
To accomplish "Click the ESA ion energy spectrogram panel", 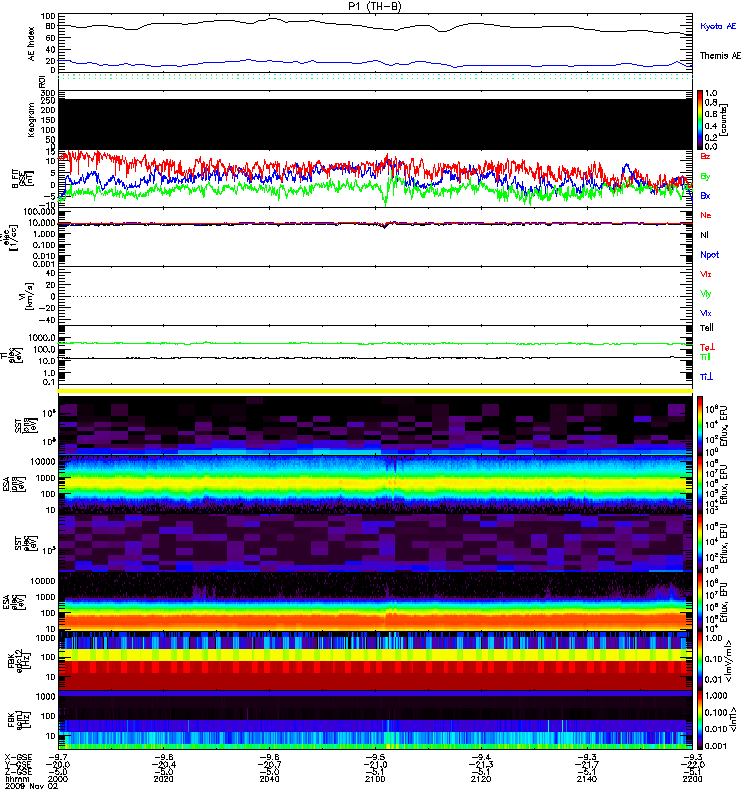I will [x=375, y=484].
